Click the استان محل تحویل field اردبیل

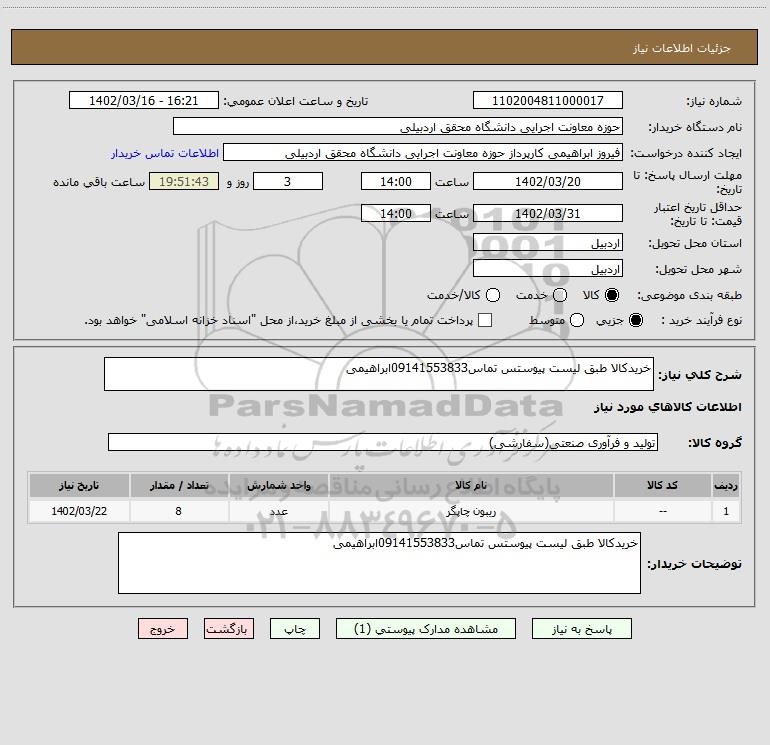tap(548, 243)
